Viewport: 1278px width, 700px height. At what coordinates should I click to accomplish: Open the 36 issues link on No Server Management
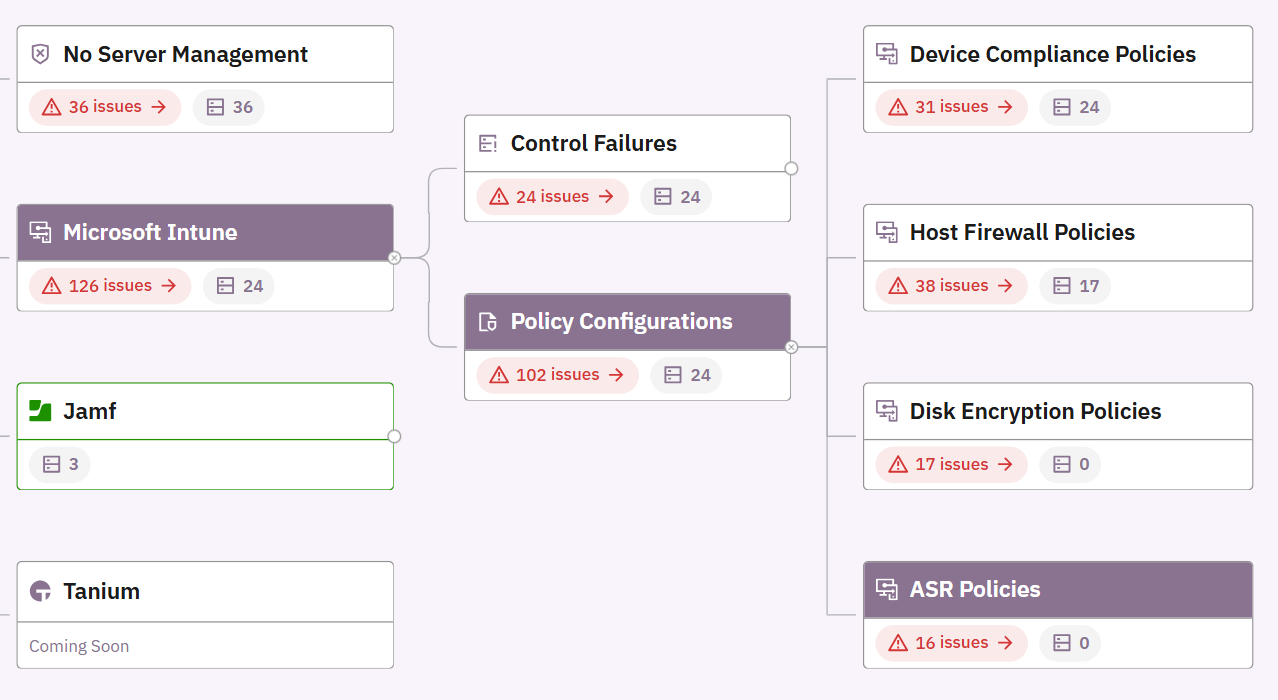click(104, 107)
